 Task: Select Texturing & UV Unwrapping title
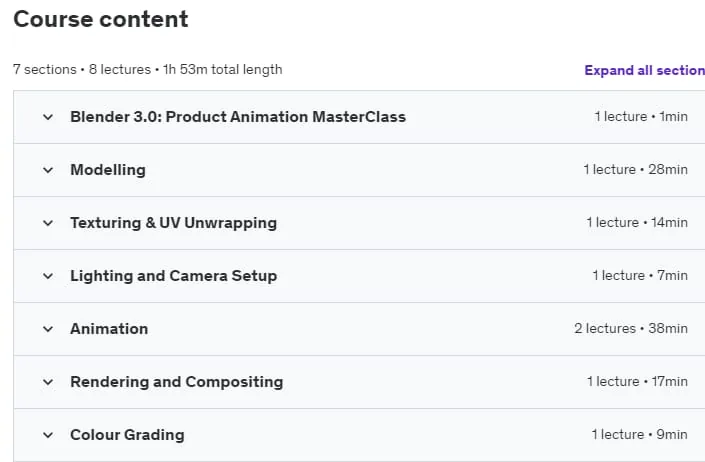point(174,223)
